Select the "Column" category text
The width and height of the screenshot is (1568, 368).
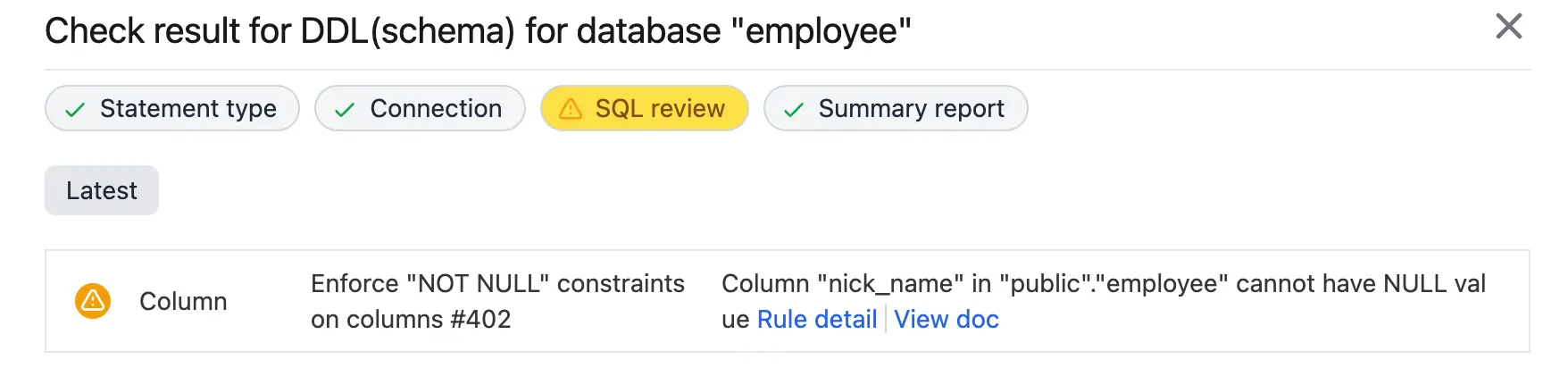183,302
